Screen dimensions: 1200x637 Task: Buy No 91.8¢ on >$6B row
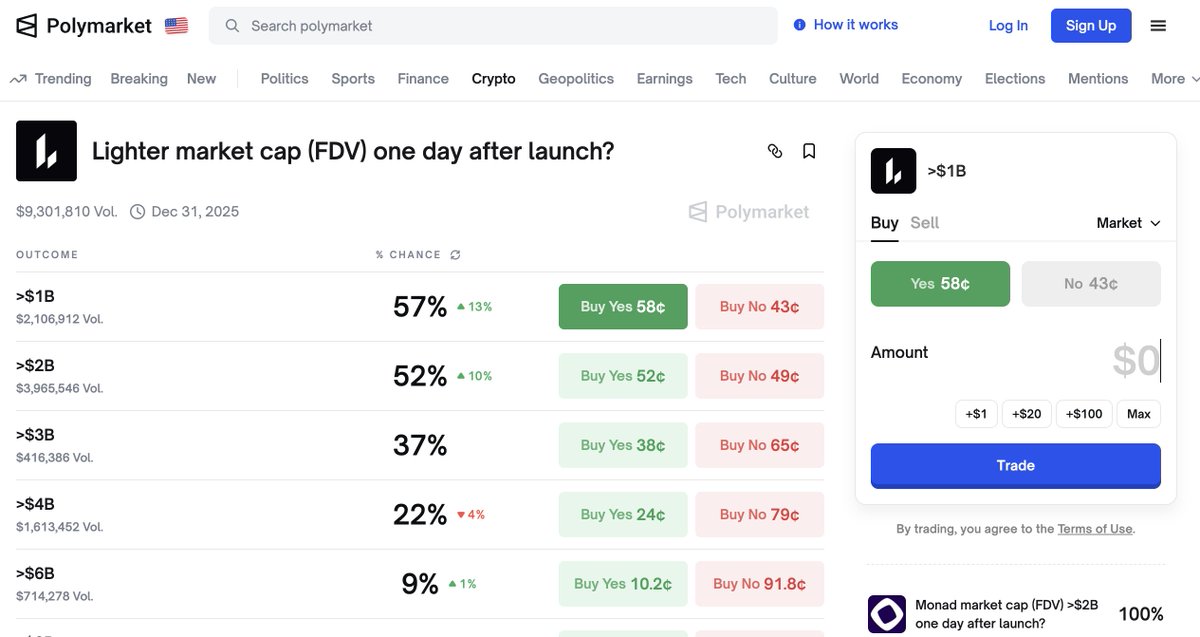(x=760, y=584)
